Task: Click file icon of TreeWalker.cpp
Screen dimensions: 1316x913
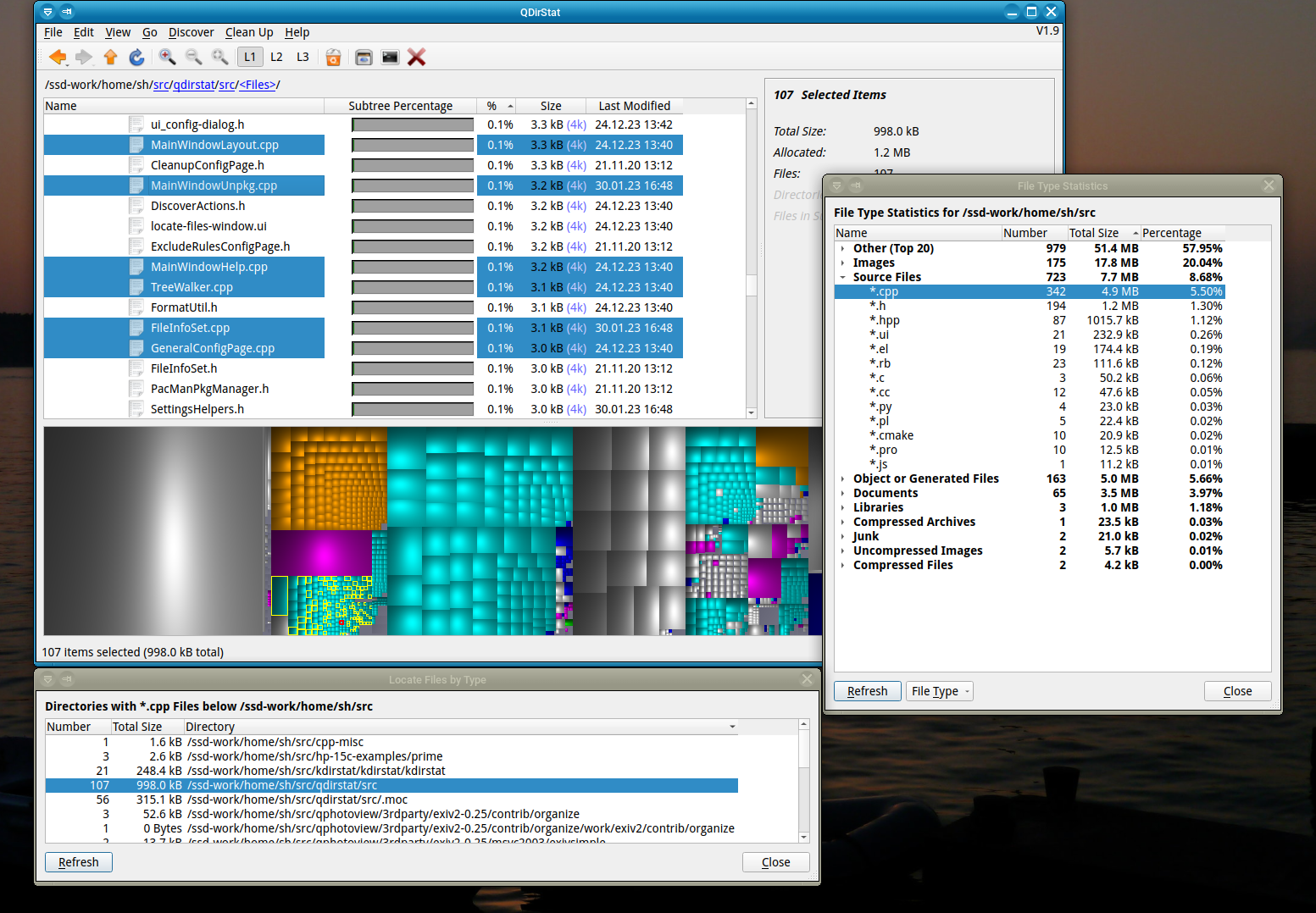Action: click(x=136, y=287)
